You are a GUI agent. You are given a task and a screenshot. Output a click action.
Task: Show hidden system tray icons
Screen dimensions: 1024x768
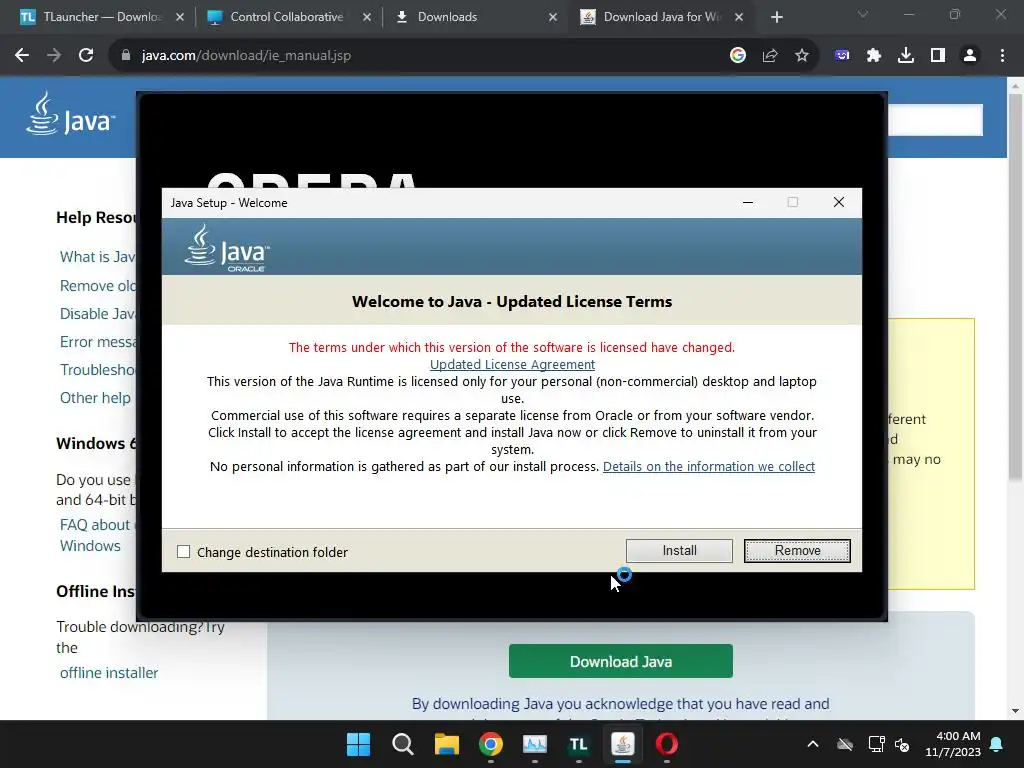pos(813,744)
